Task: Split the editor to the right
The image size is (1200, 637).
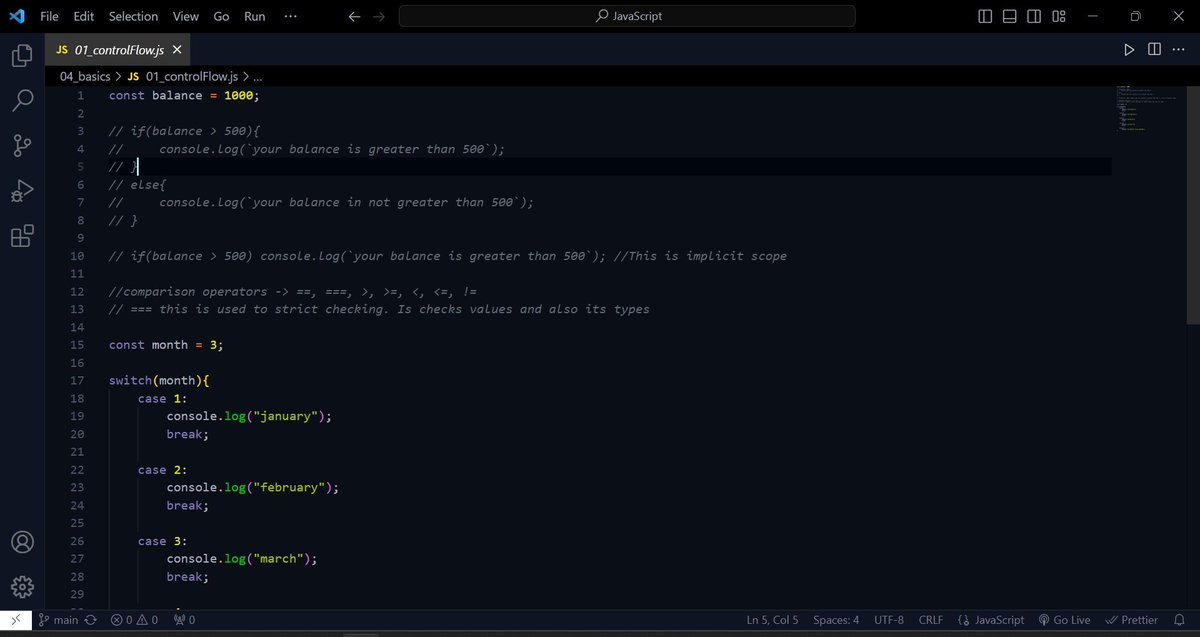Action: pos(1154,49)
